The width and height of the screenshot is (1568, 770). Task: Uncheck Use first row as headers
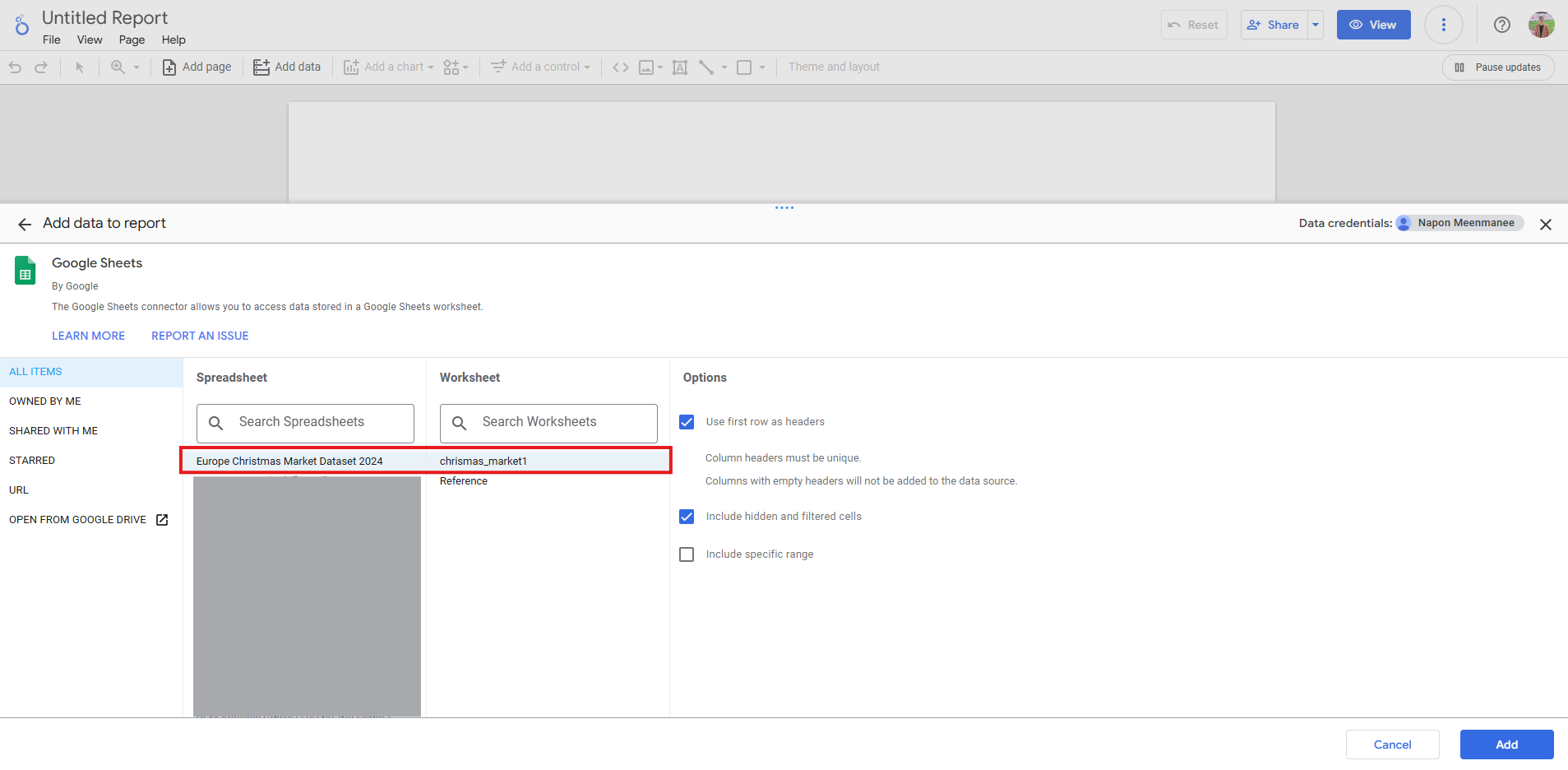coord(687,422)
